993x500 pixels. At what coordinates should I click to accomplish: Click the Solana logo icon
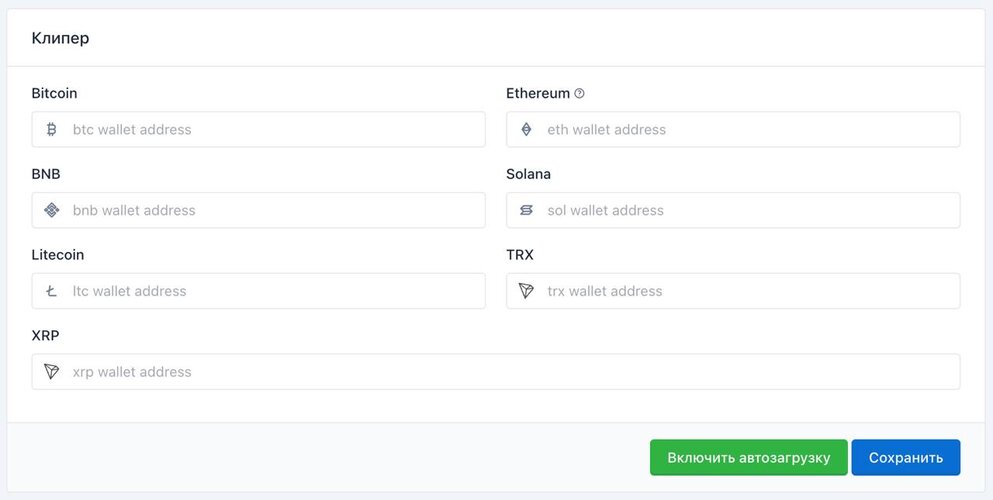pos(526,210)
